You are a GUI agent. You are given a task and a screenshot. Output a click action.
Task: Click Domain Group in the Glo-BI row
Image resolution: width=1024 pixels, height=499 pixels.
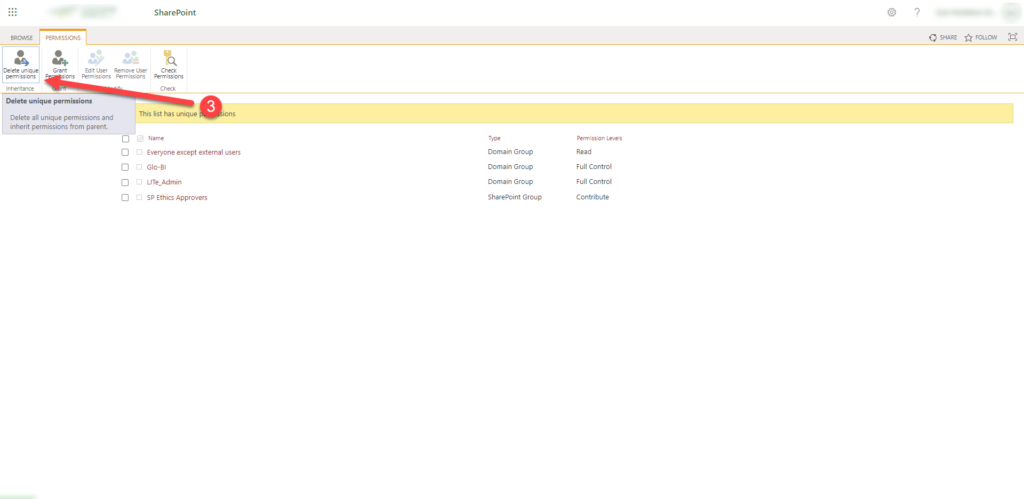[510, 167]
